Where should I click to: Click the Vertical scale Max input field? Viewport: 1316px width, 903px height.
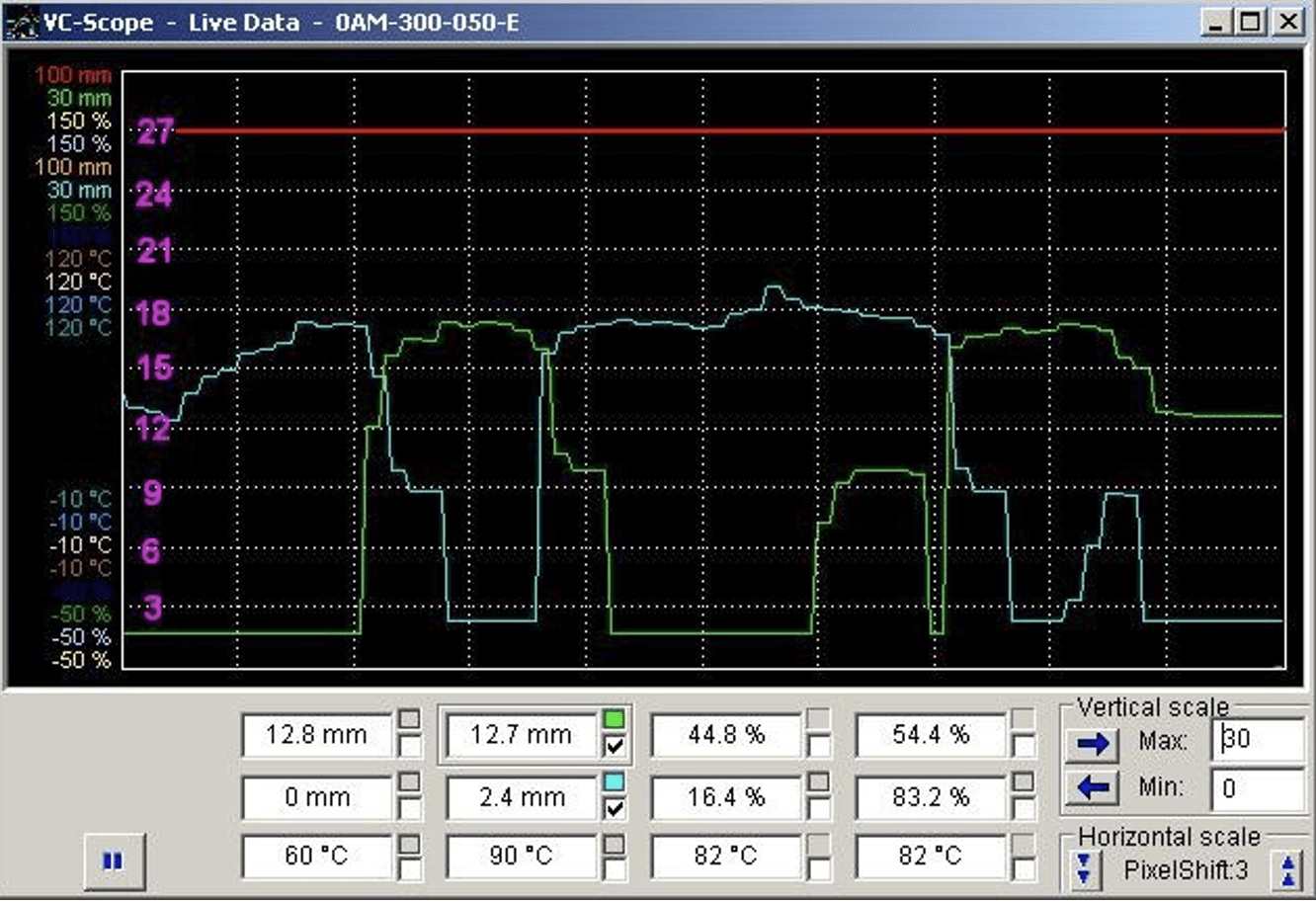point(1258,739)
